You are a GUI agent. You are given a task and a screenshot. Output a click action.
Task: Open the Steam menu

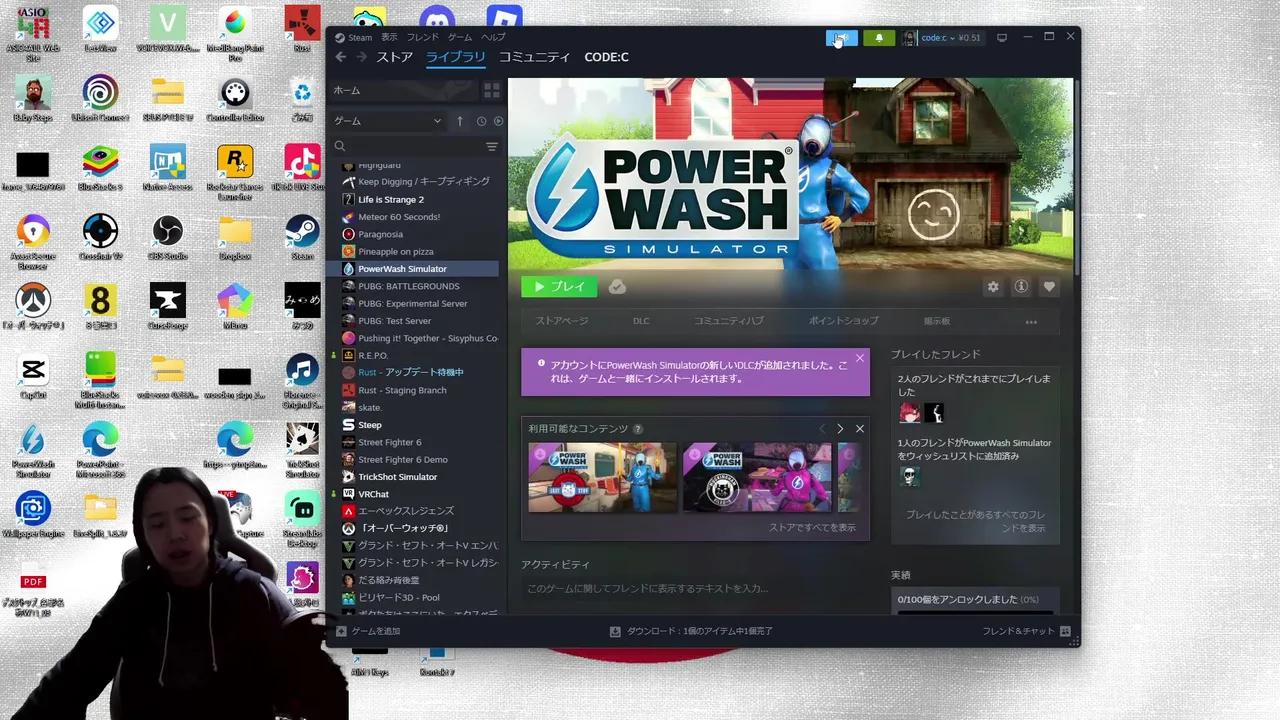354,37
